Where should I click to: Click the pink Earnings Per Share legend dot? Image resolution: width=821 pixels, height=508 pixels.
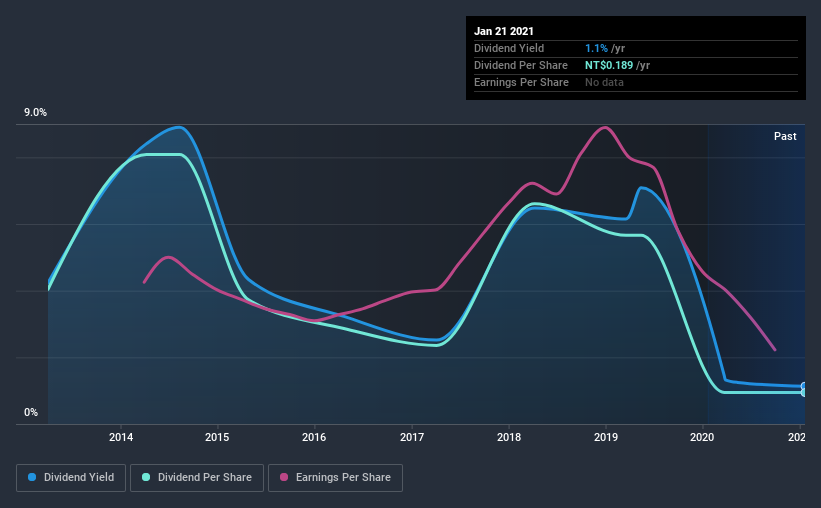[x=284, y=477]
